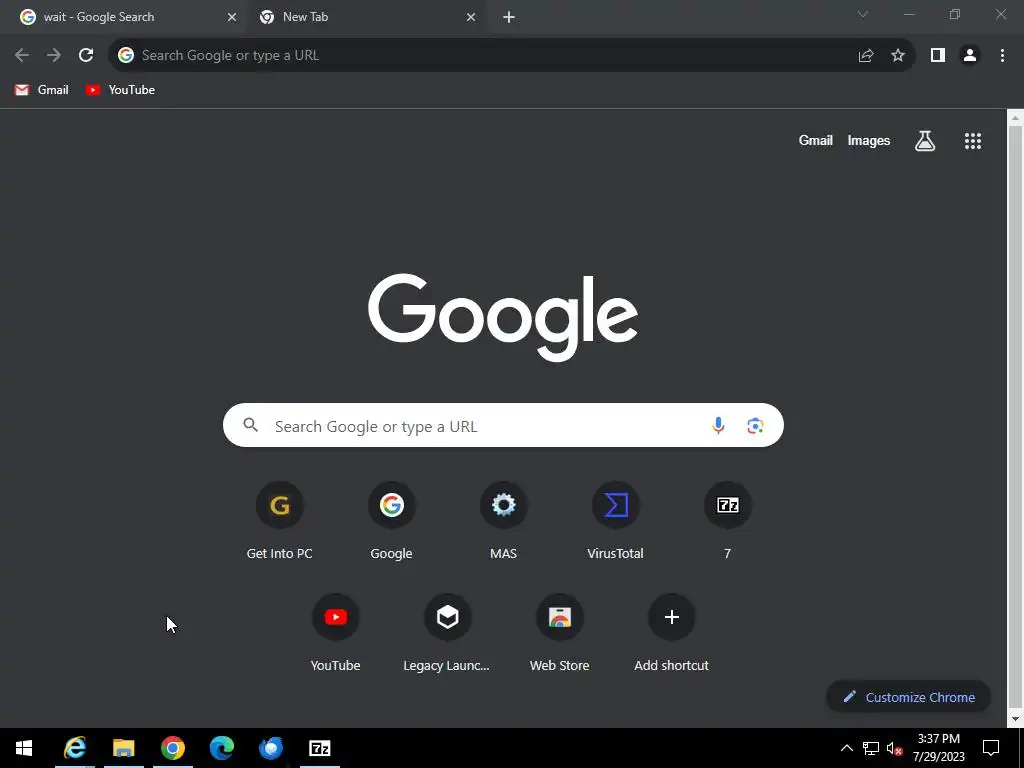Open the YouTube shortcut tile
The image size is (1024, 768).
tap(336, 633)
